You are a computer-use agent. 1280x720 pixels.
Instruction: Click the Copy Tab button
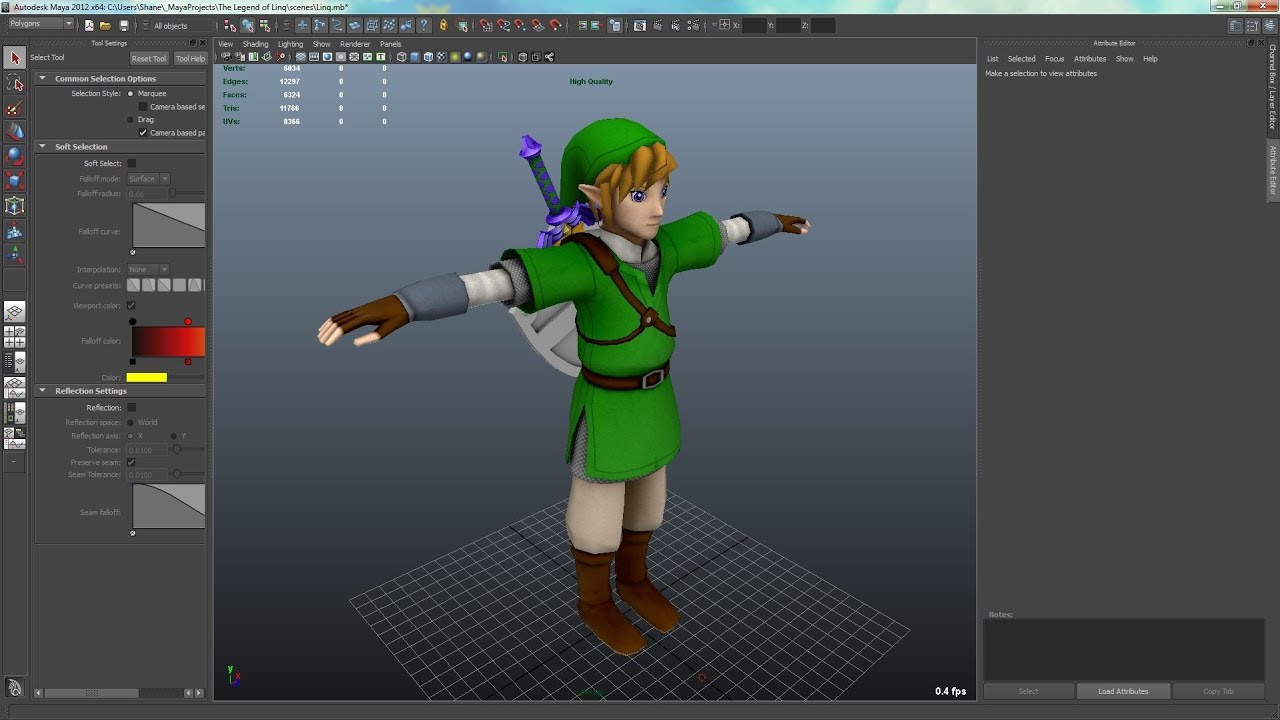[x=1218, y=691]
